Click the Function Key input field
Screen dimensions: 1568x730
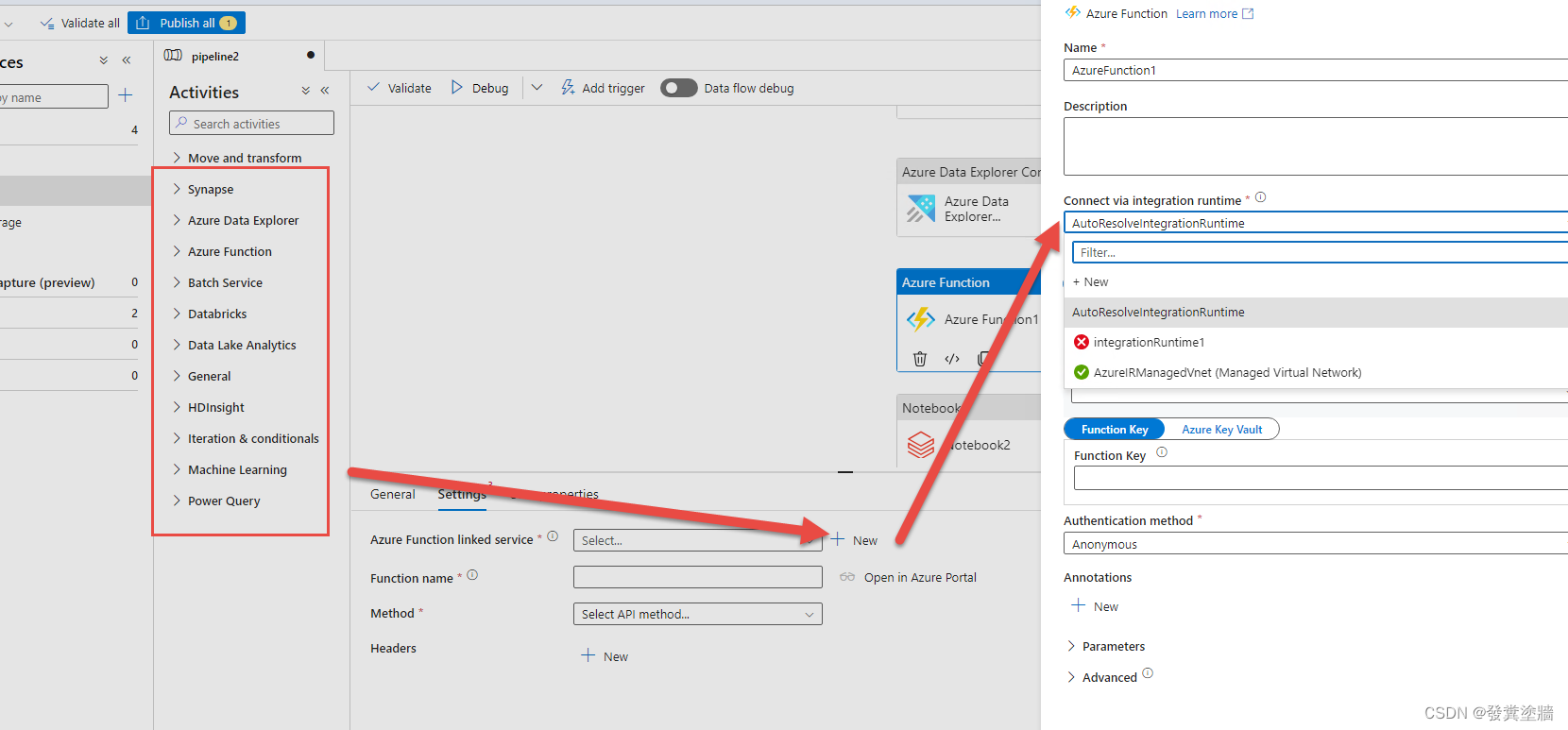tap(1321, 479)
